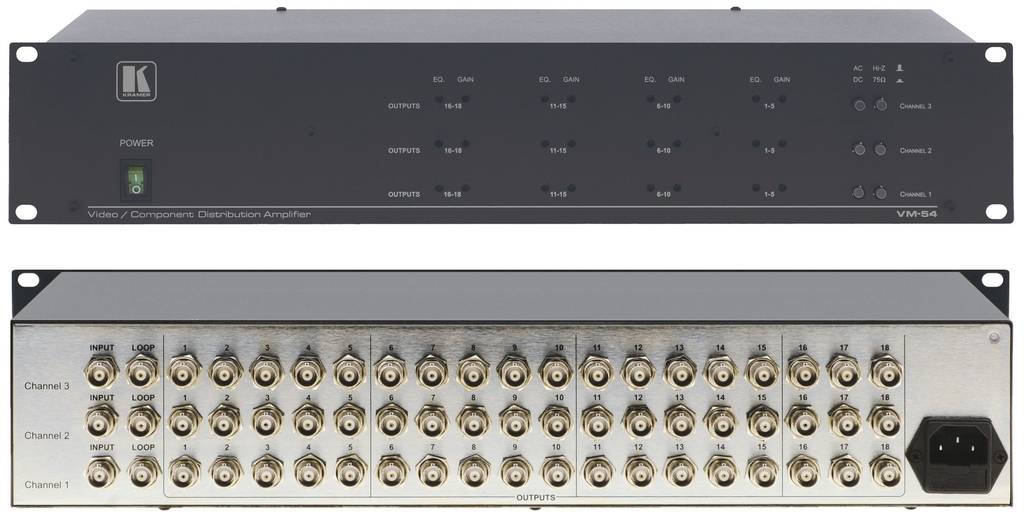The width and height of the screenshot is (1024, 512).
Task: Adjust Channel 2 GAIN trimmer for outputs 16-18
Action: 466,143
